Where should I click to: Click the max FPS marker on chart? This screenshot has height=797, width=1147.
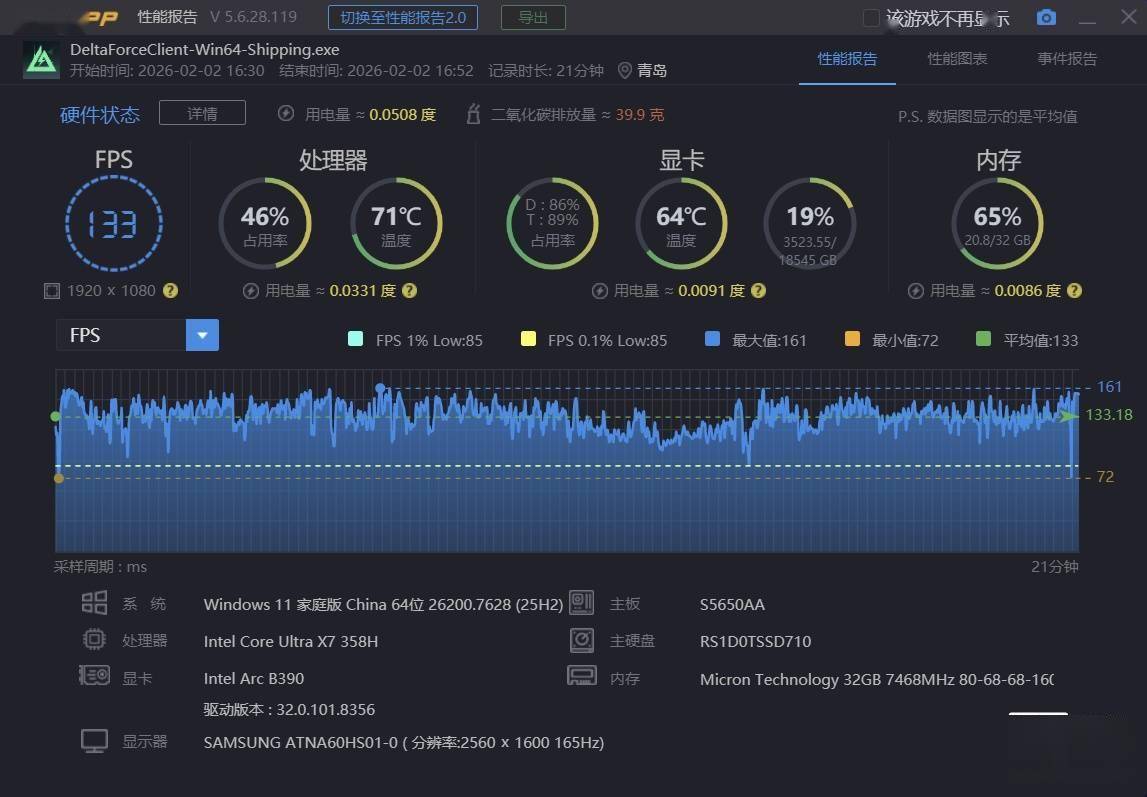pyautogui.click(x=380, y=387)
